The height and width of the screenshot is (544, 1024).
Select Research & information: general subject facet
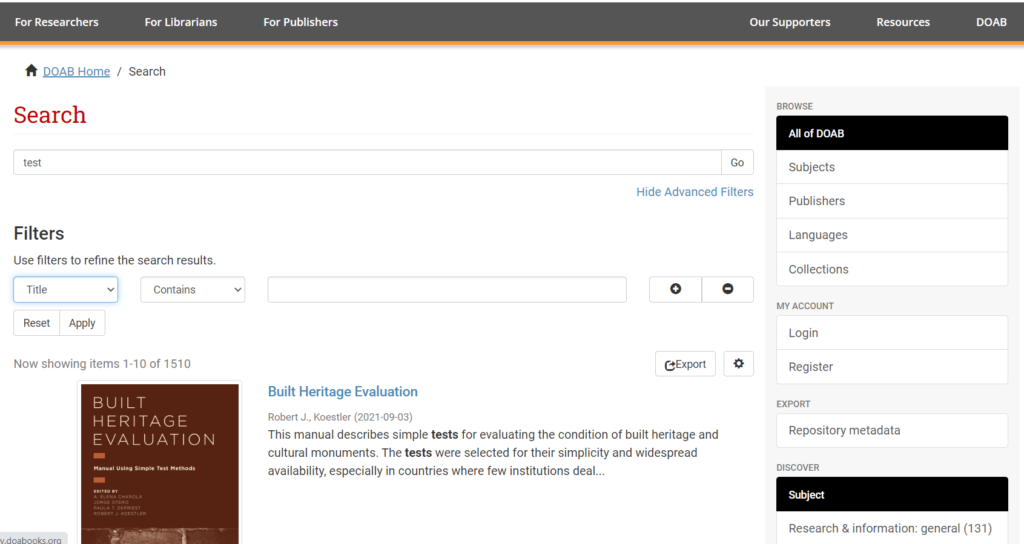(x=889, y=528)
